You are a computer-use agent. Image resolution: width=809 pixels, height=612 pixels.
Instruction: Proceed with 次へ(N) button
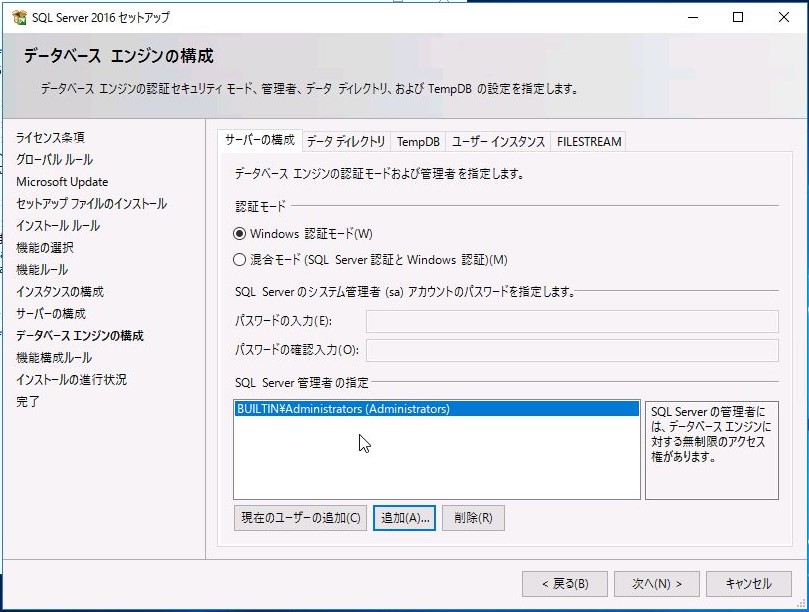(x=657, y=584)
